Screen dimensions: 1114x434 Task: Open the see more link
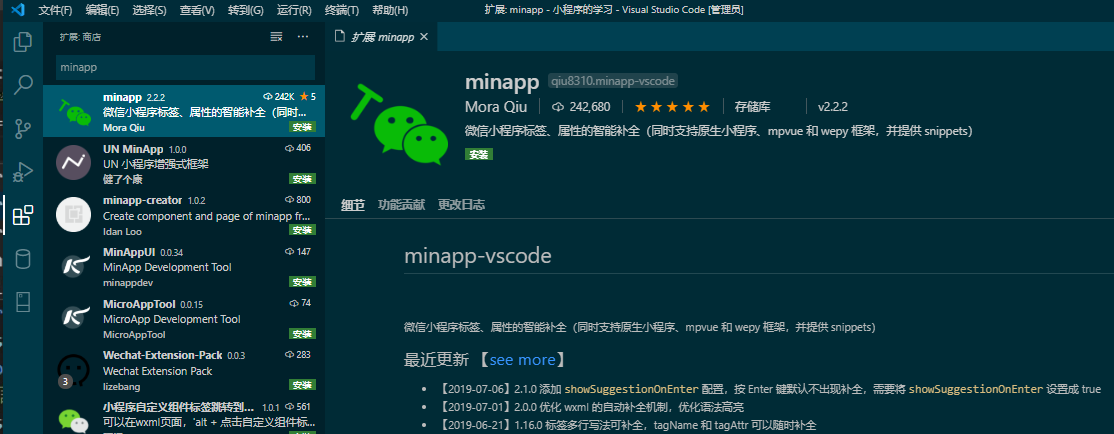point(522,359)
